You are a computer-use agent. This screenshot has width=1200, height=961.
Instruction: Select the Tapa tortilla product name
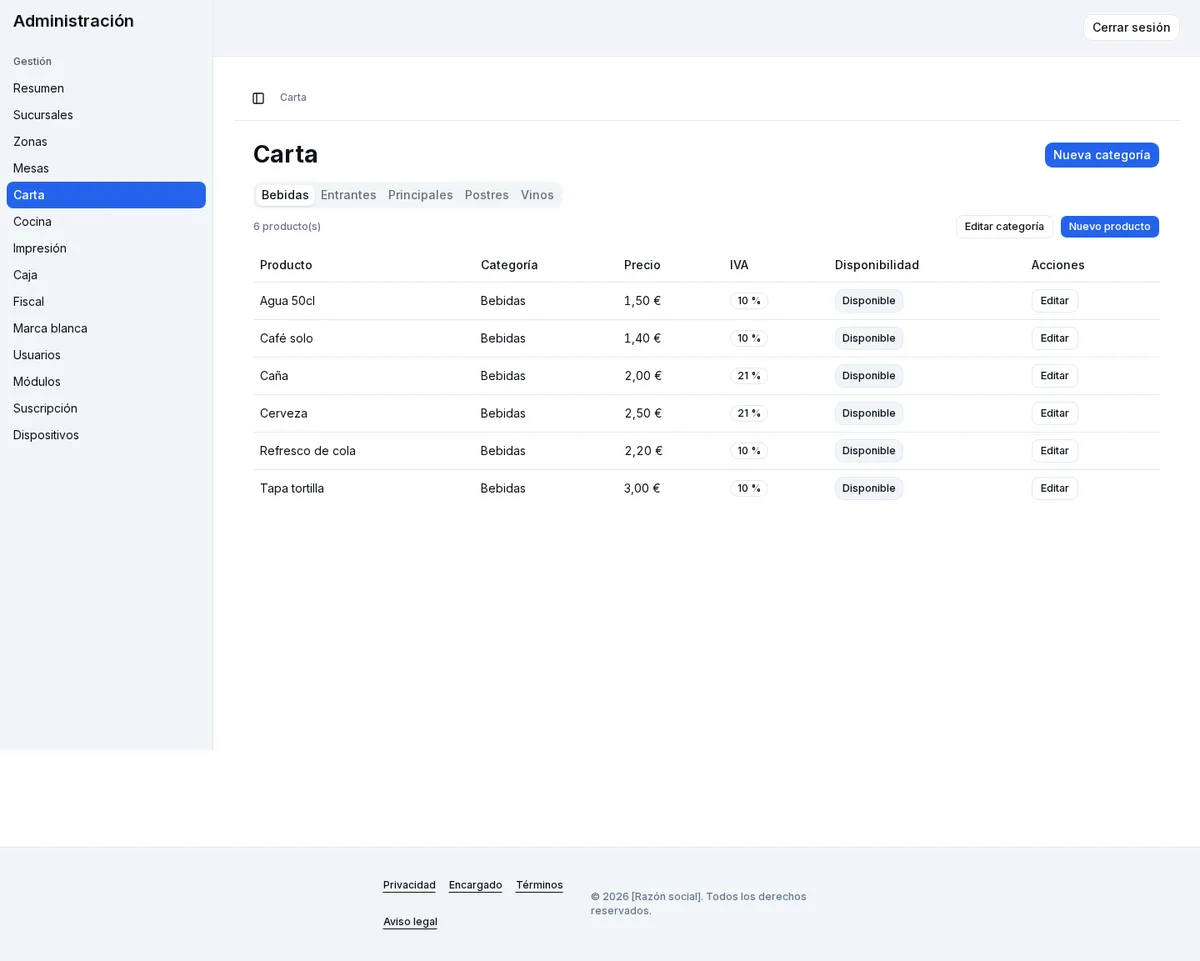tap(292, 488)
